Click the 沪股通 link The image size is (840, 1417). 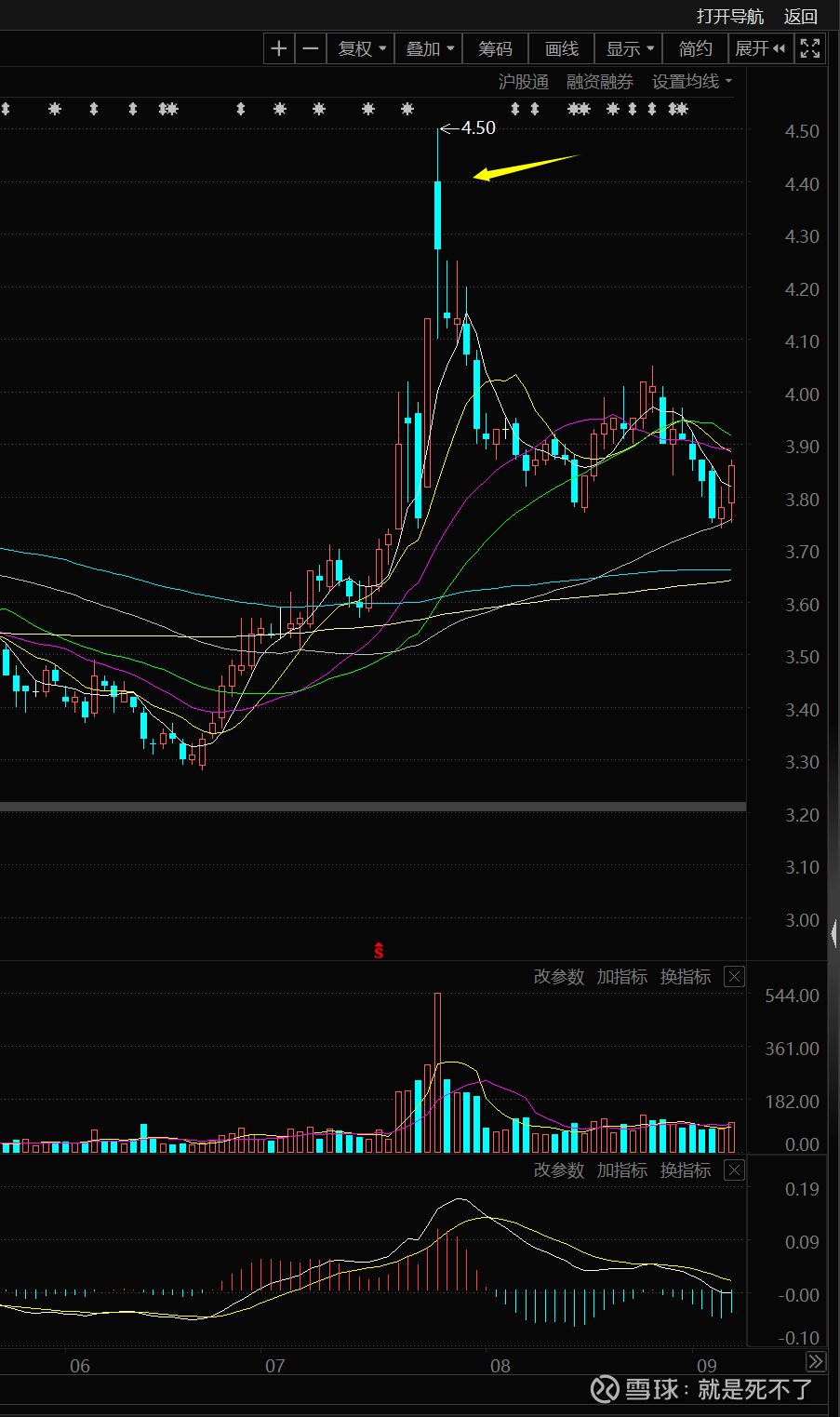pos(523,82)
